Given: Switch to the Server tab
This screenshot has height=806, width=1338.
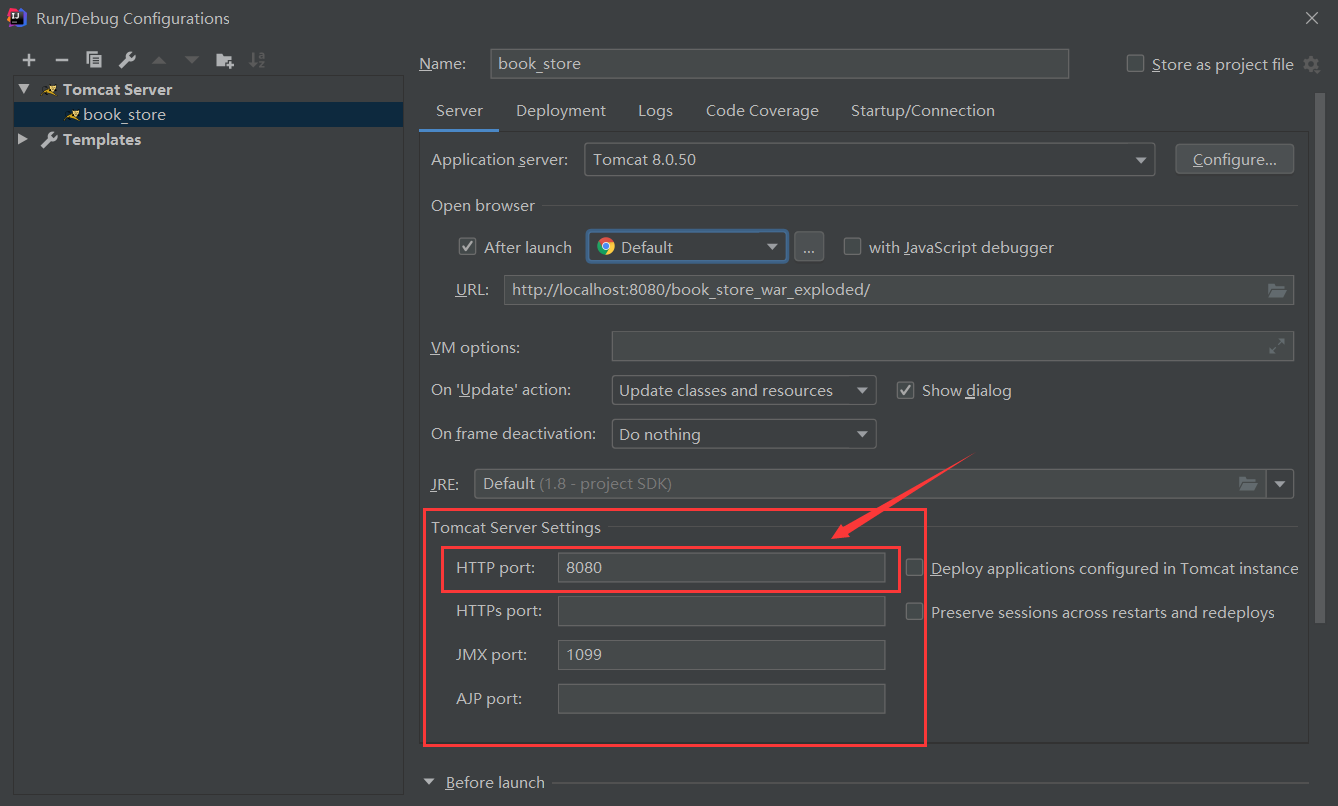Looking at the screenshot, I should (459, 111).
